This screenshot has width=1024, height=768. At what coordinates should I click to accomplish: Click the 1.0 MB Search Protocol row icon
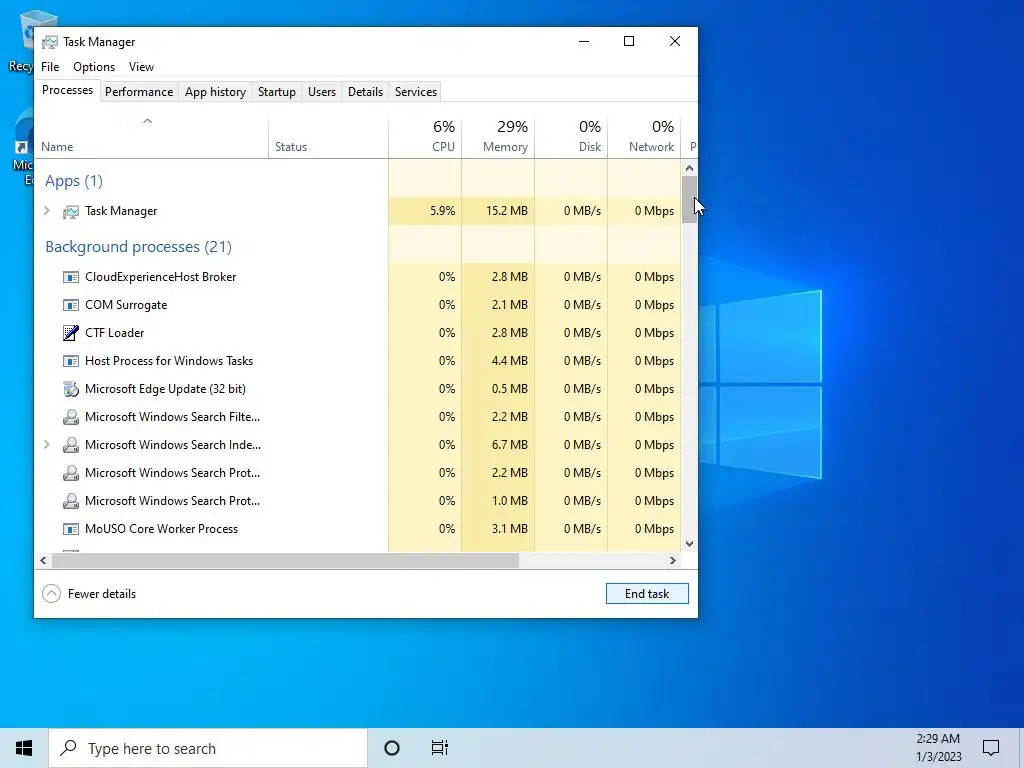point(71,502)
